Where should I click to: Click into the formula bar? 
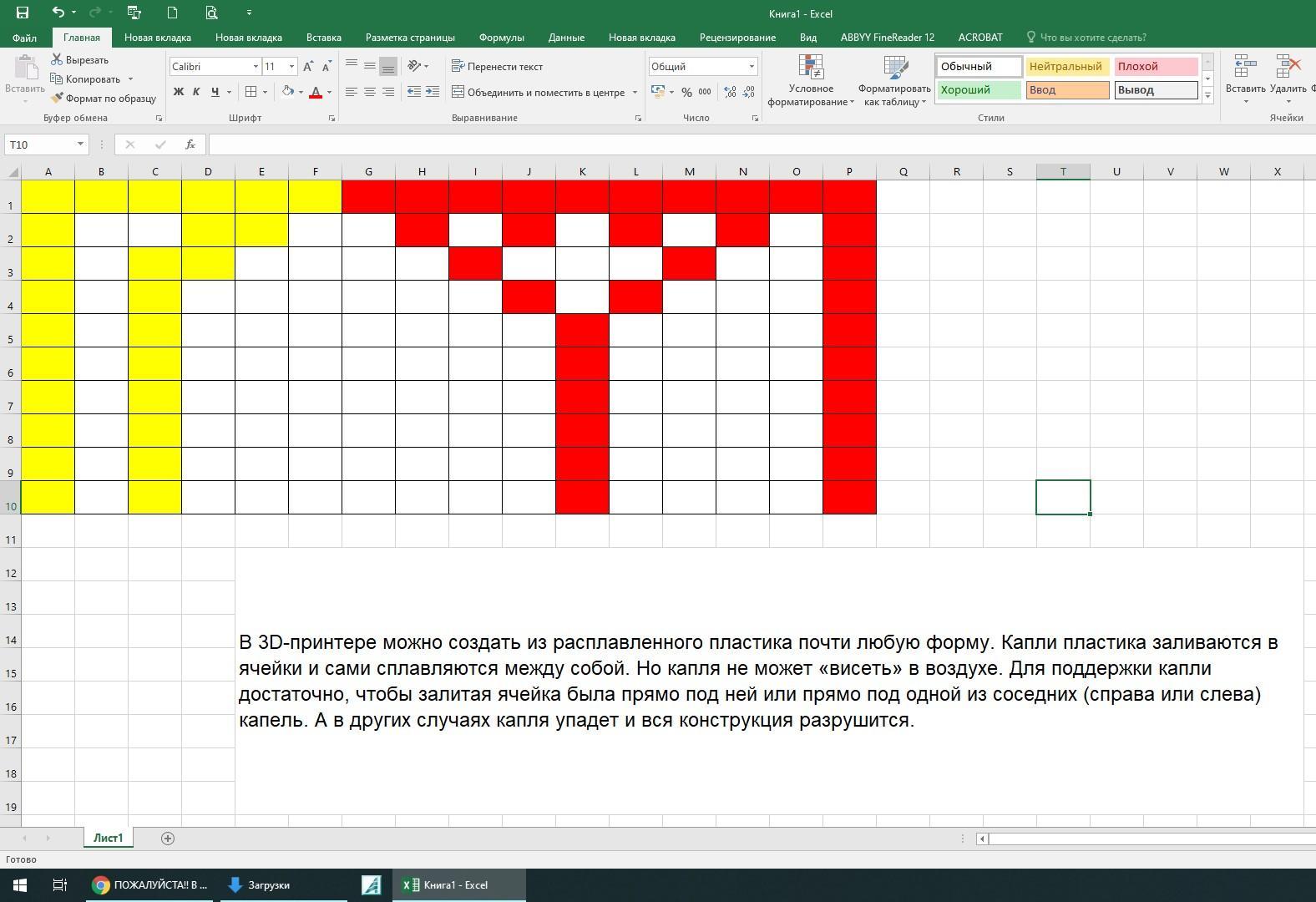click(762, 144)
